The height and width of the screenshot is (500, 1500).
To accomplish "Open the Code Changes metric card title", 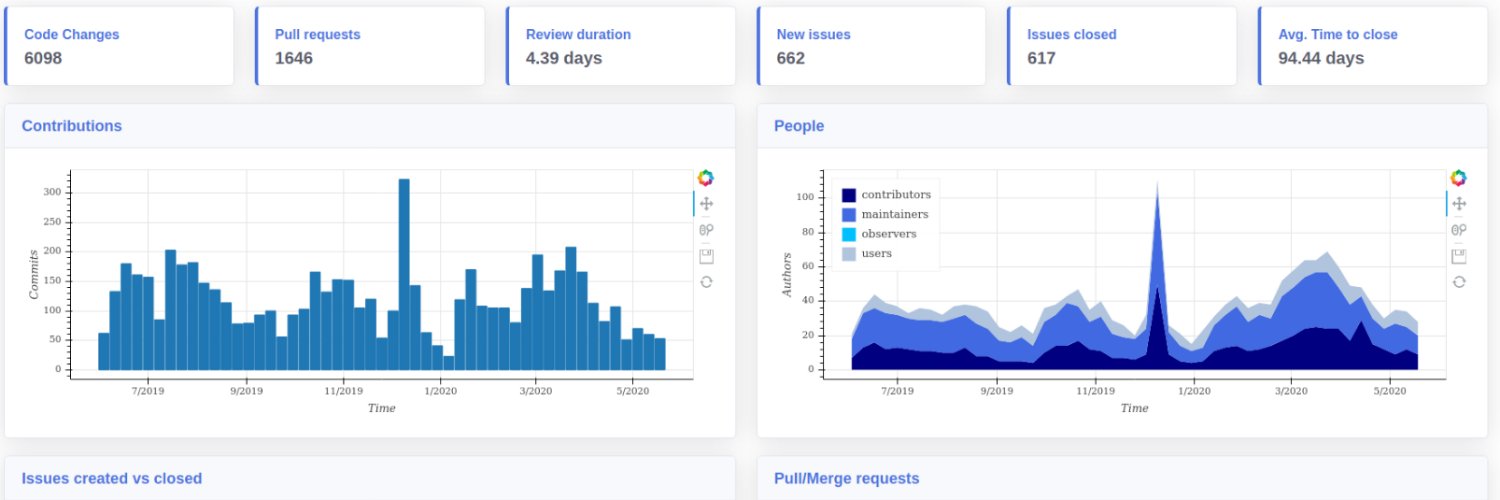I will (x=71, y=34).
